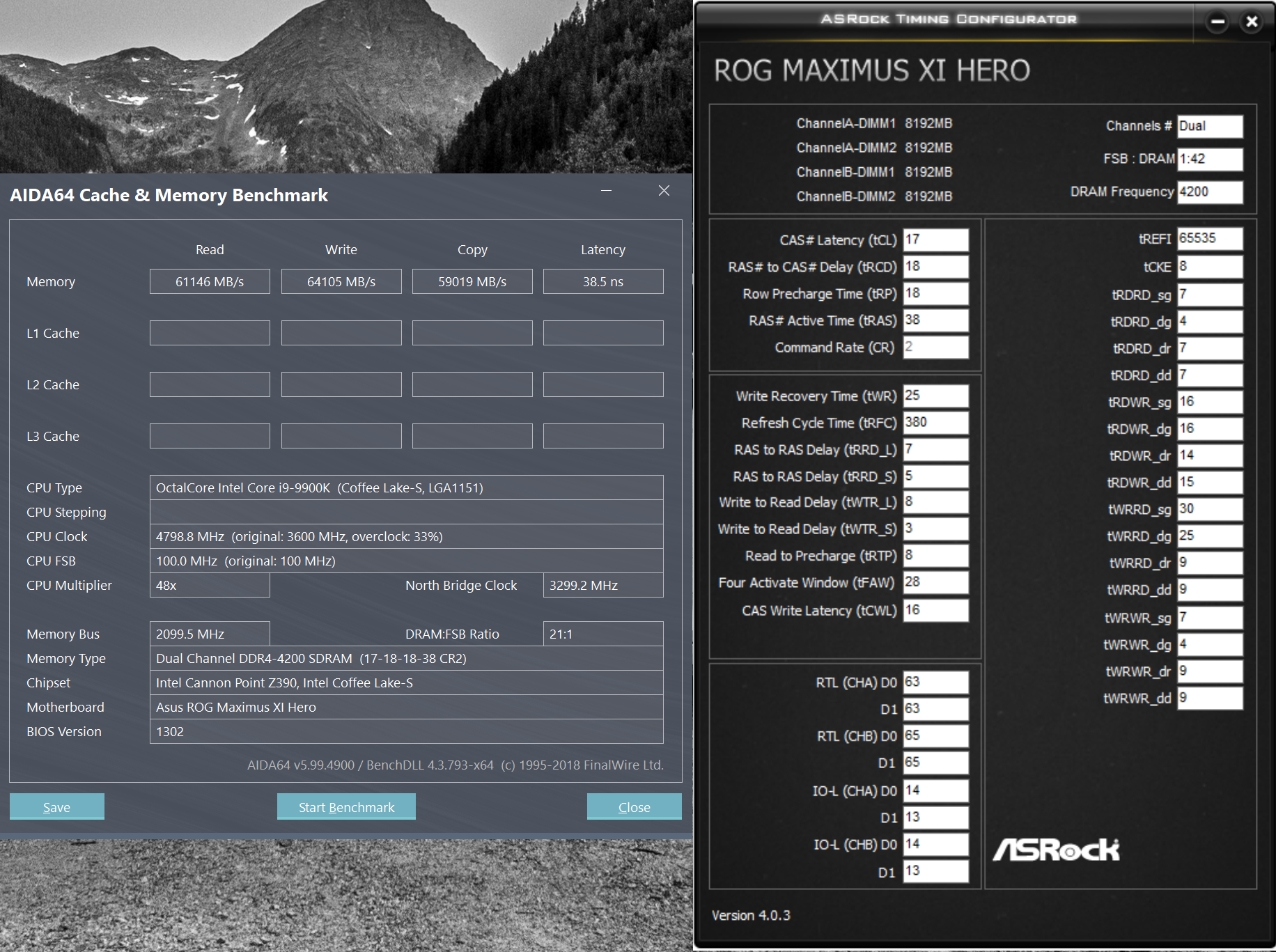The width and height of the screenshot is (1276, 952).
Task: Click the Command Rate (CR) field
Action: point(935,347)
